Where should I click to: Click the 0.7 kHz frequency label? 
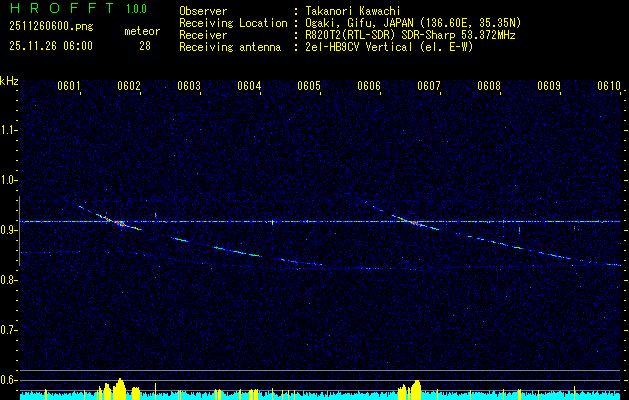point(9,330)
